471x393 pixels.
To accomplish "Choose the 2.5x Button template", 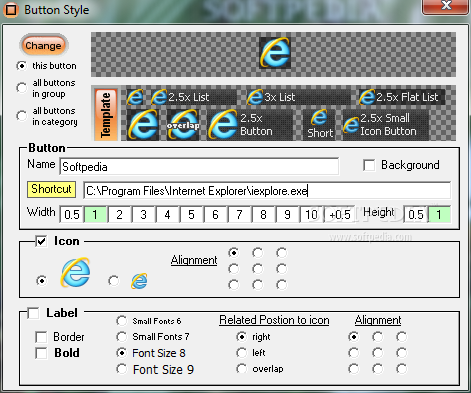I will coord(250,125).
